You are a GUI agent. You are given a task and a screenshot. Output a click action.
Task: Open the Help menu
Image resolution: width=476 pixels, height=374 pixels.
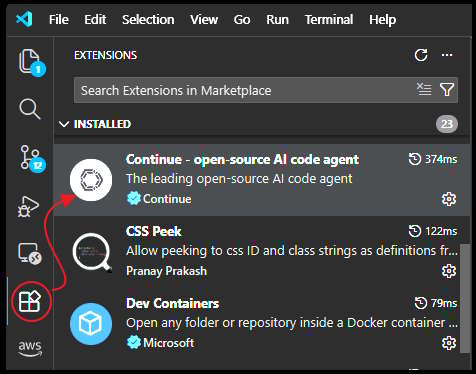click(382, 20)
